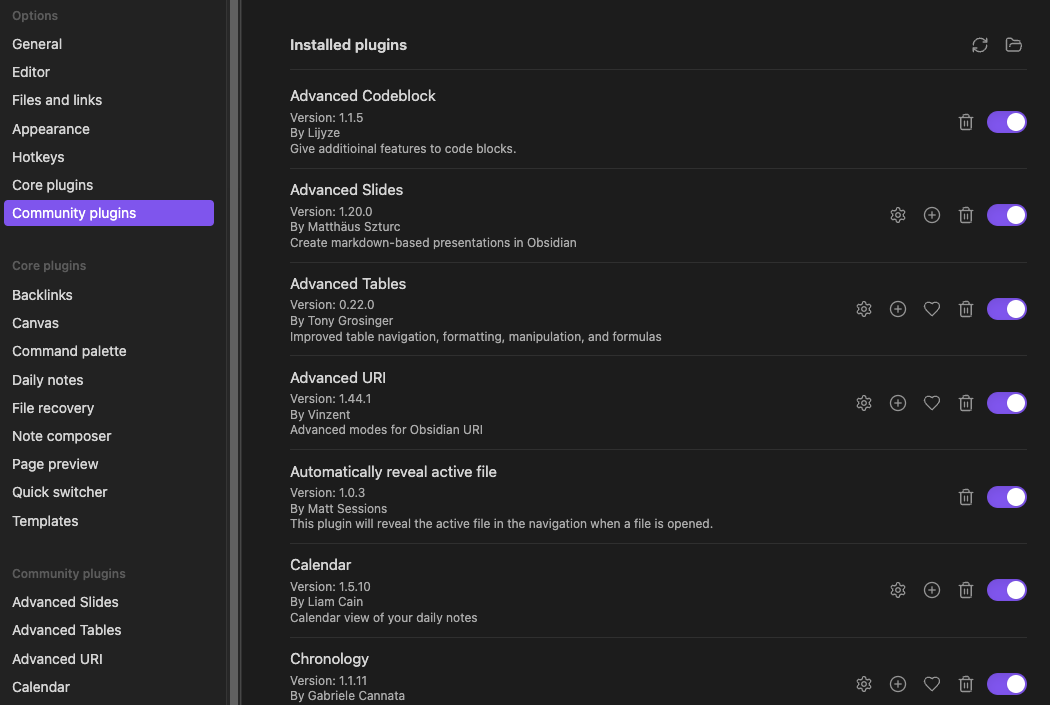Click the 'Advanced Codeblock' plugin title
This screenshot has width=1050, height=705.
pos(362,96)
